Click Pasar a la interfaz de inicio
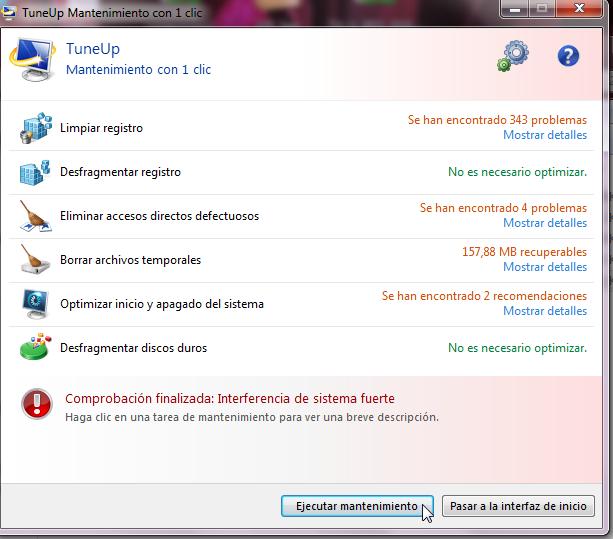Screen dimensions: 613x539 point(518,506)
